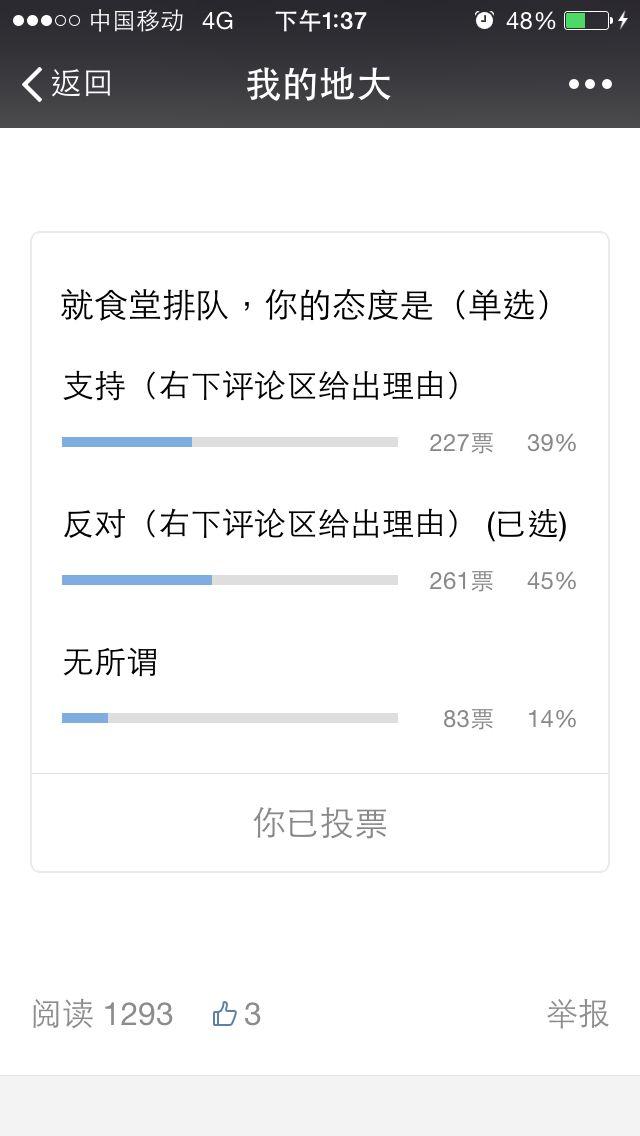Tap the 4G network indicator
640x1136 pixels.
[217, 21]
